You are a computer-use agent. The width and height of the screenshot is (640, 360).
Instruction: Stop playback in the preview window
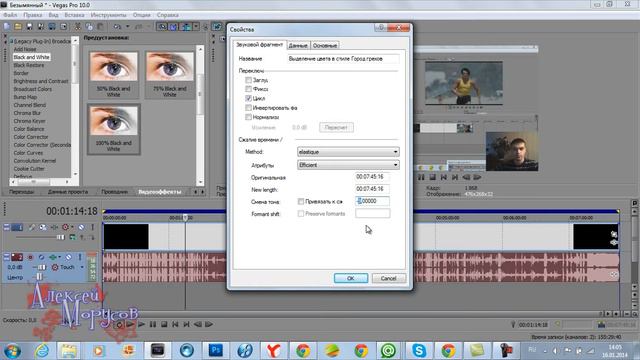point(432,177)
